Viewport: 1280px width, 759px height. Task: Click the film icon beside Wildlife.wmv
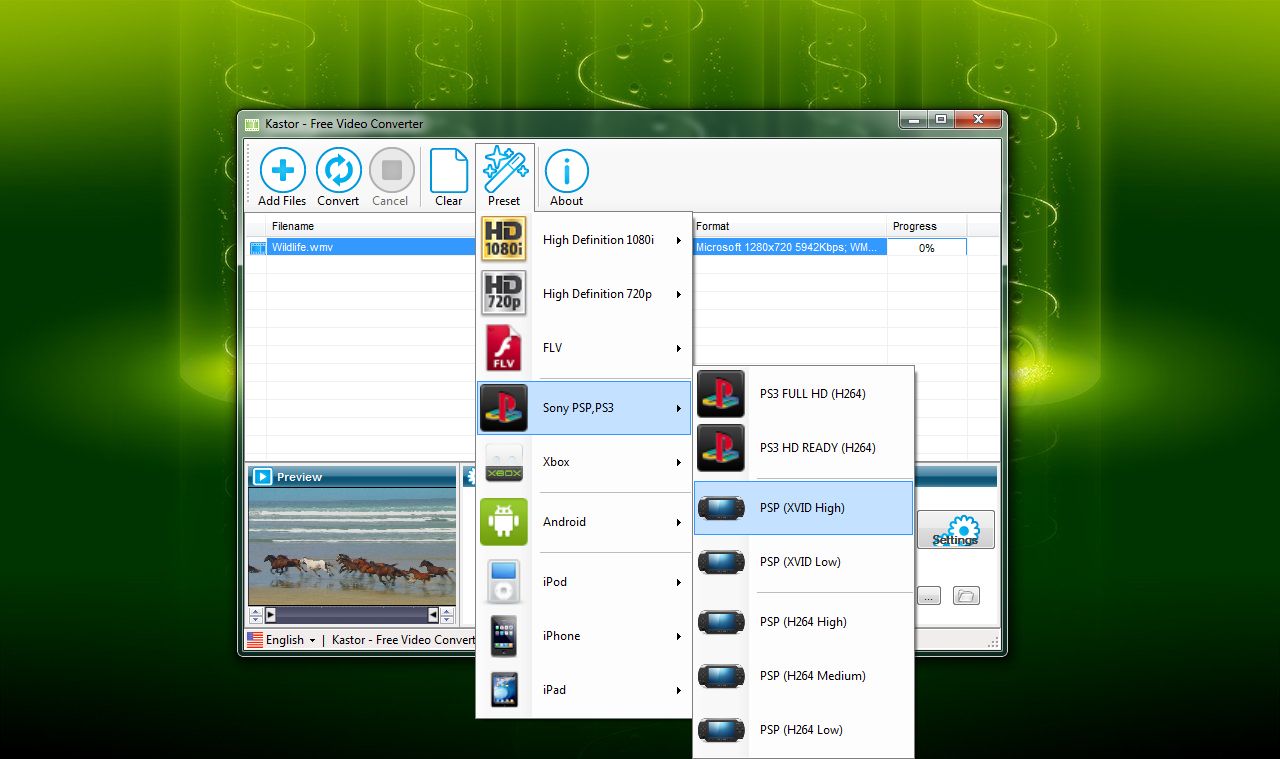click(x=257, y=247)
